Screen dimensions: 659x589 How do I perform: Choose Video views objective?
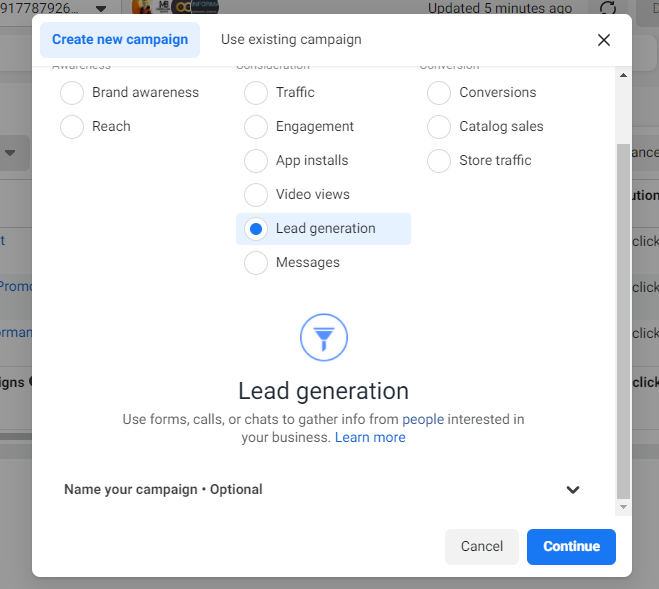256,195
